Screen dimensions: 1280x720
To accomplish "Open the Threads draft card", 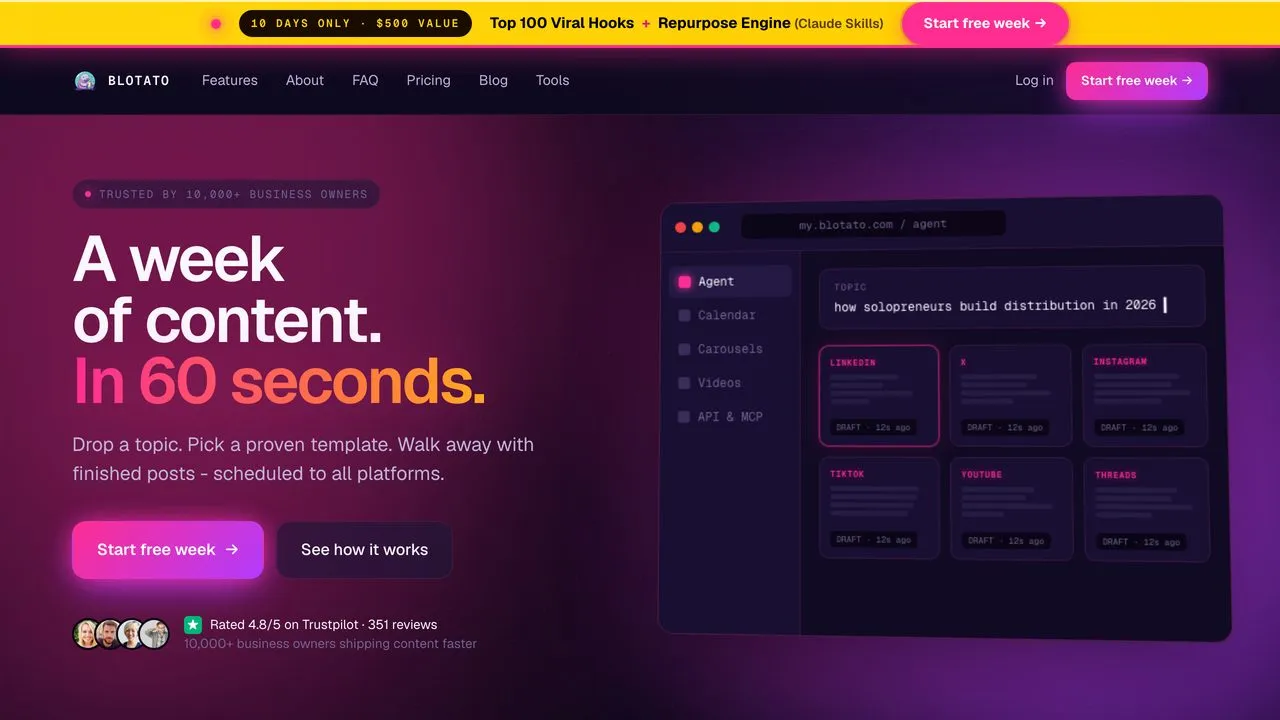I will 1146,510.
